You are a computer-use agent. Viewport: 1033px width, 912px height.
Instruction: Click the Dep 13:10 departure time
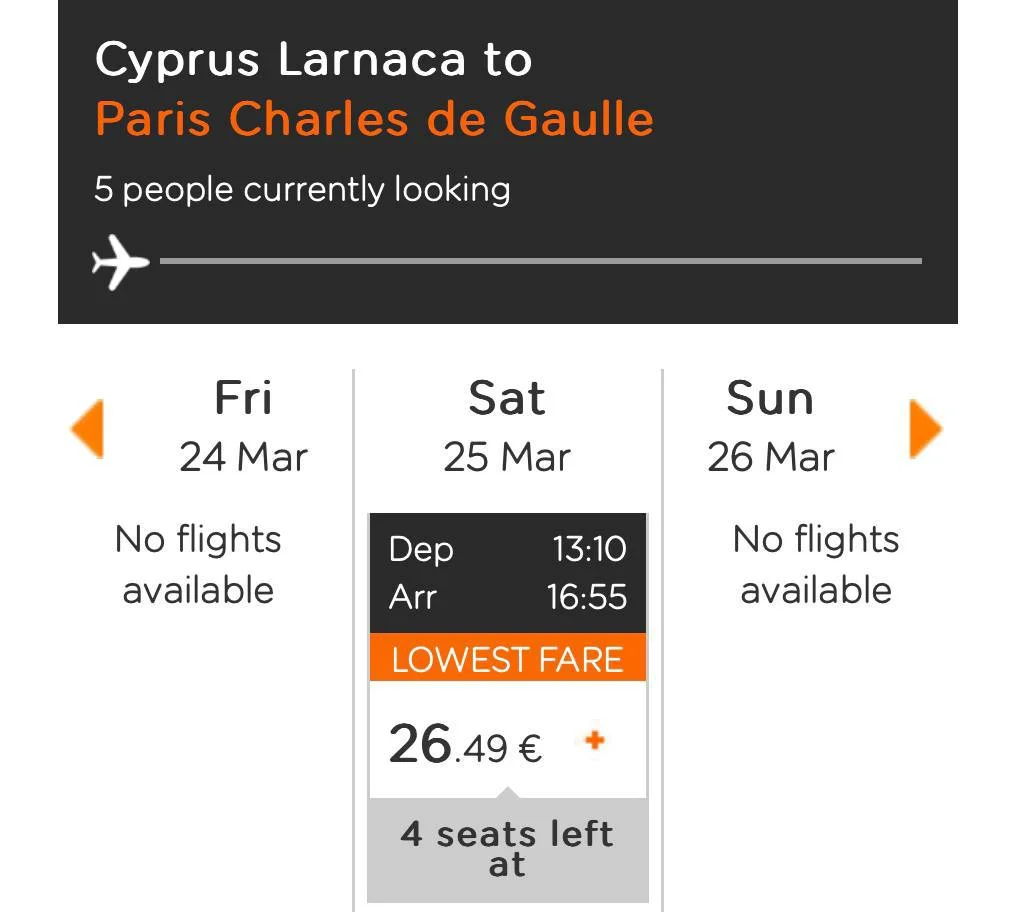(589, 549)
